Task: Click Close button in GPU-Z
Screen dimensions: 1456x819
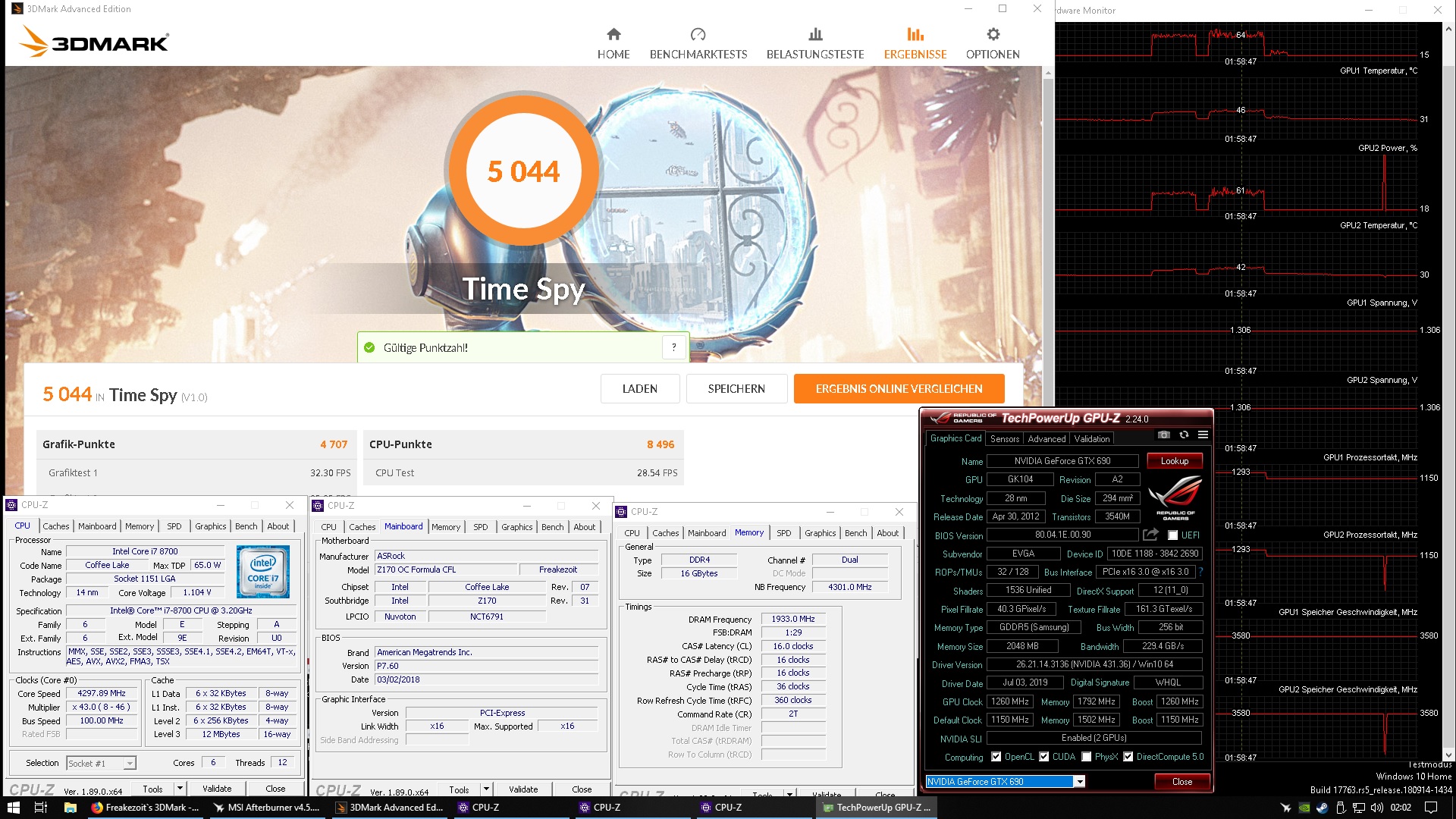Action: click(x=1182, y=781)
